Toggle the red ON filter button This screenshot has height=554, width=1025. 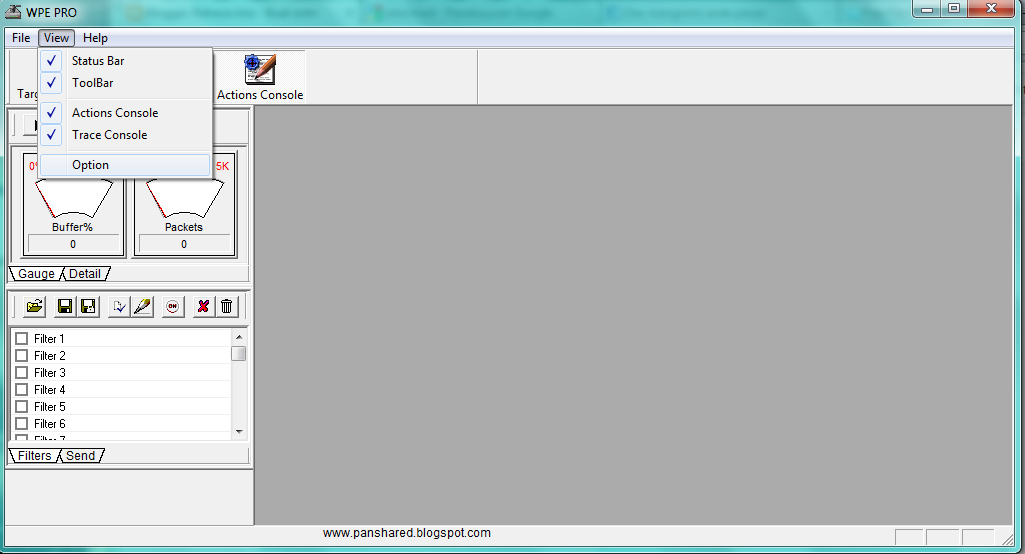click(173, 306)
